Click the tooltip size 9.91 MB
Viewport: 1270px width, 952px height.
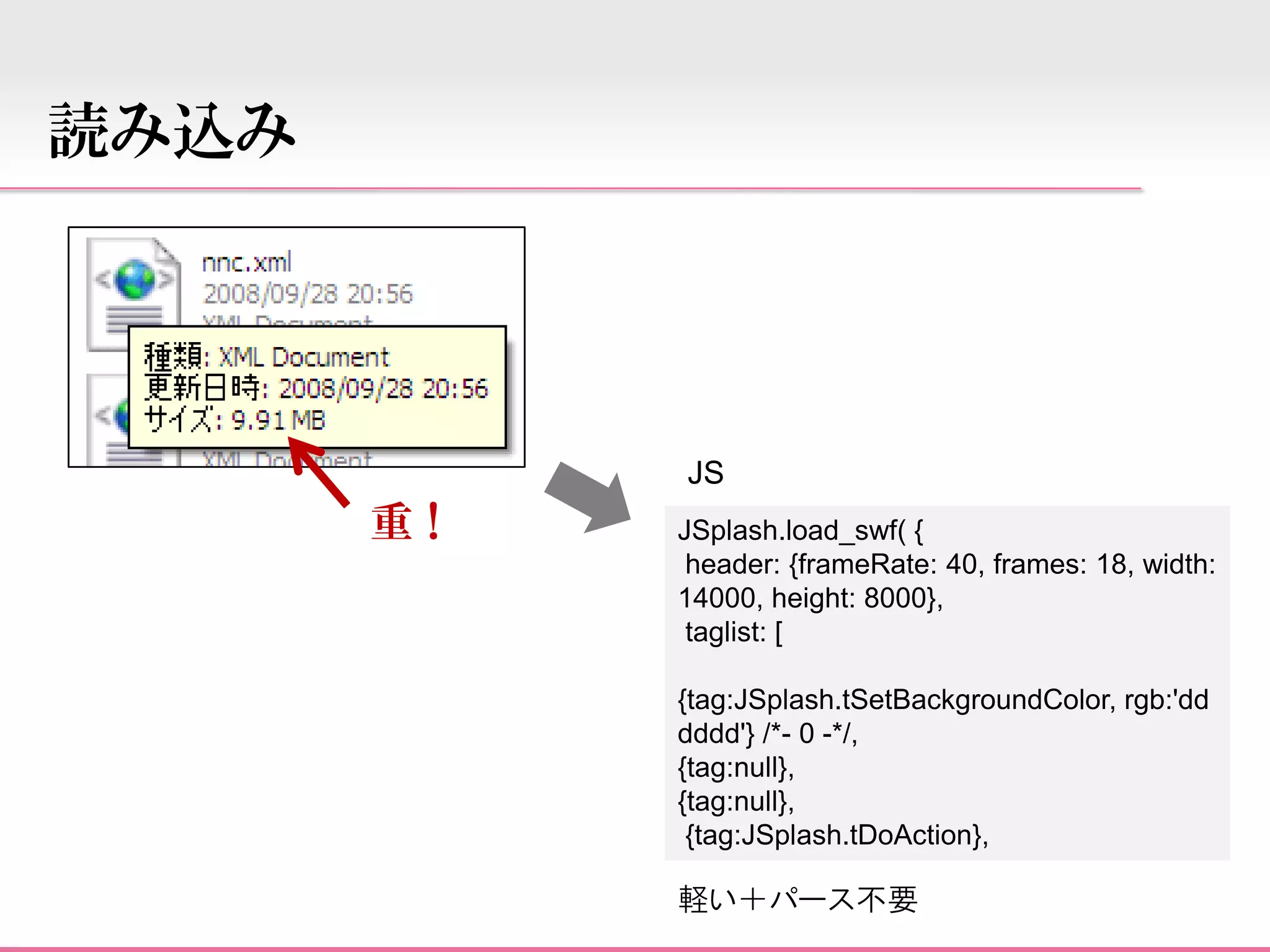[278, 420]
